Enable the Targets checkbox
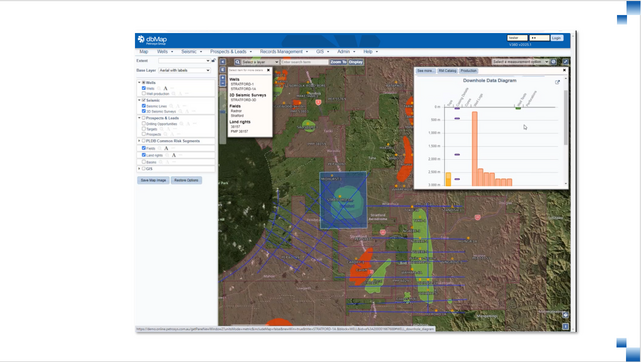This screenshot has height=362, width=641. [x=144, y=129]
